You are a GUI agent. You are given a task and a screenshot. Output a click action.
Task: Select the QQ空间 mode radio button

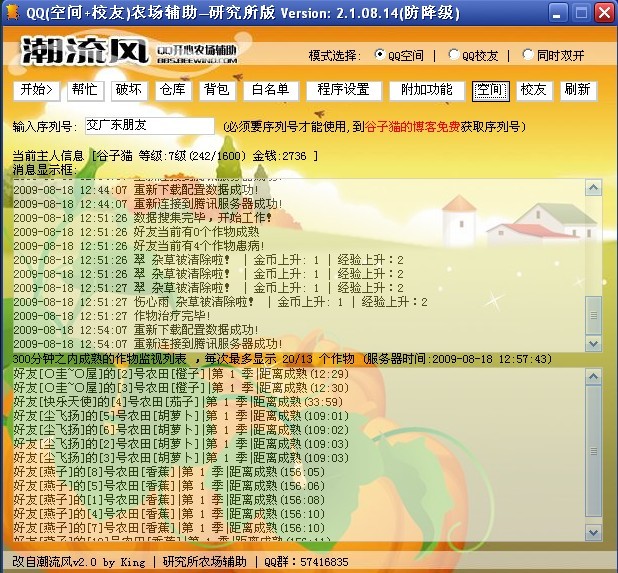380,54
